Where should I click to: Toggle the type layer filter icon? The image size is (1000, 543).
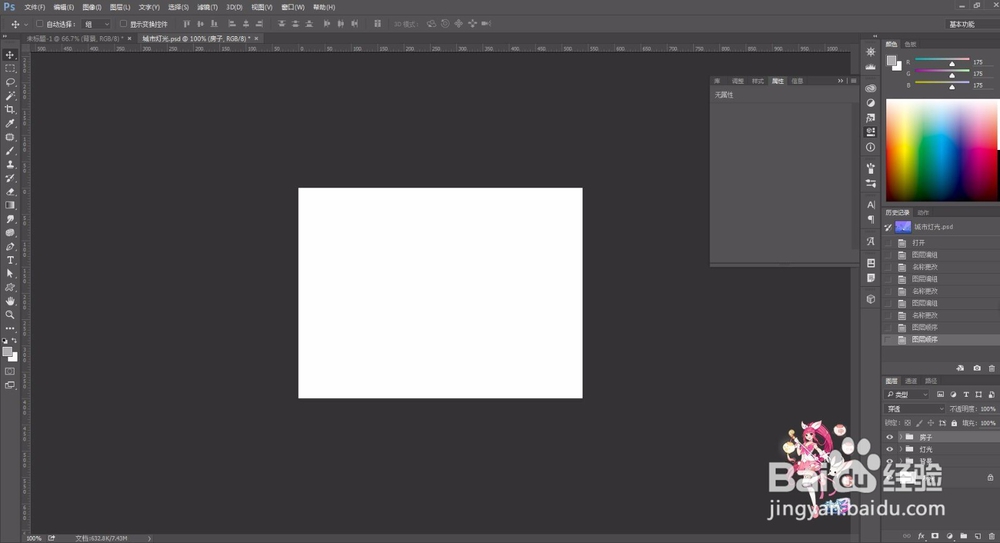click(x=966, y=395)
